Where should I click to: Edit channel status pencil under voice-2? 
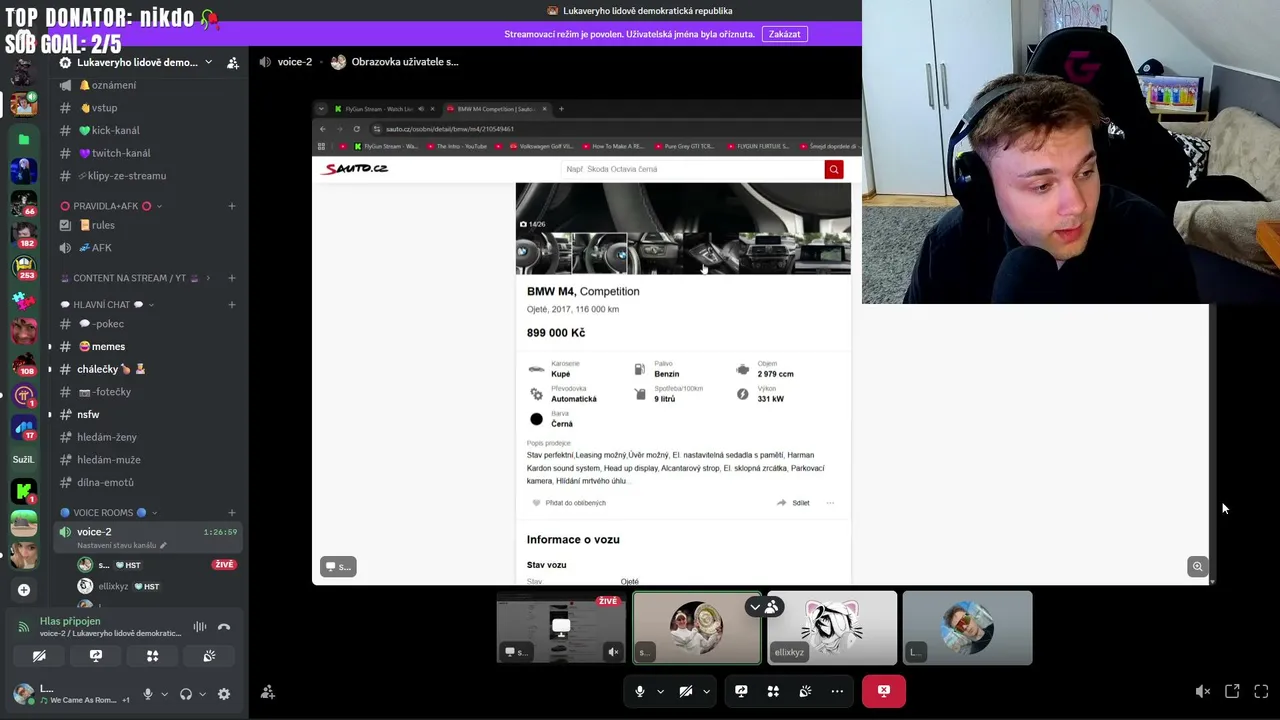click(163, 545)
